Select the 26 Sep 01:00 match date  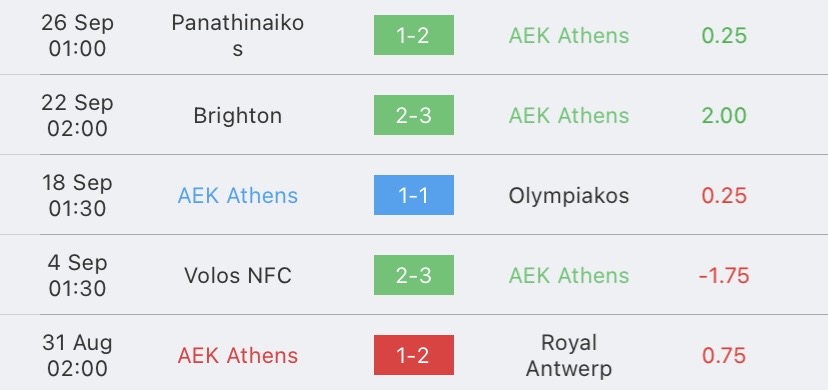tap(77, 35)
